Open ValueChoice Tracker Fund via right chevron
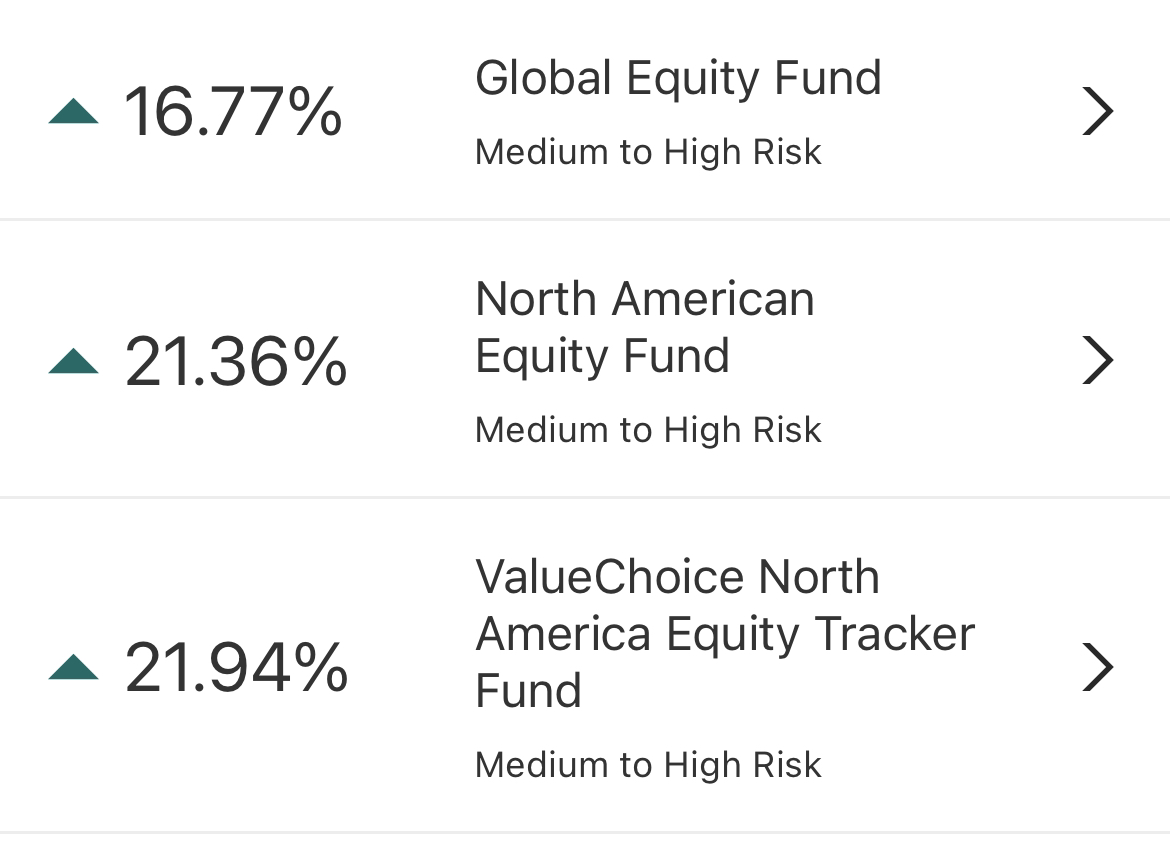Viewport: 1170px width, 857px height. tap(1098, 668)
